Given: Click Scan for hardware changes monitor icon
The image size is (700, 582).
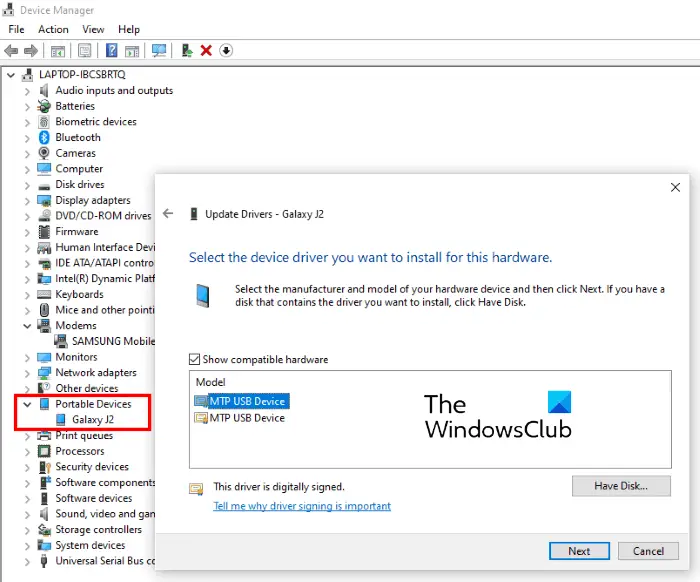Looking at the screenshot, I should [x=159, y=50].
